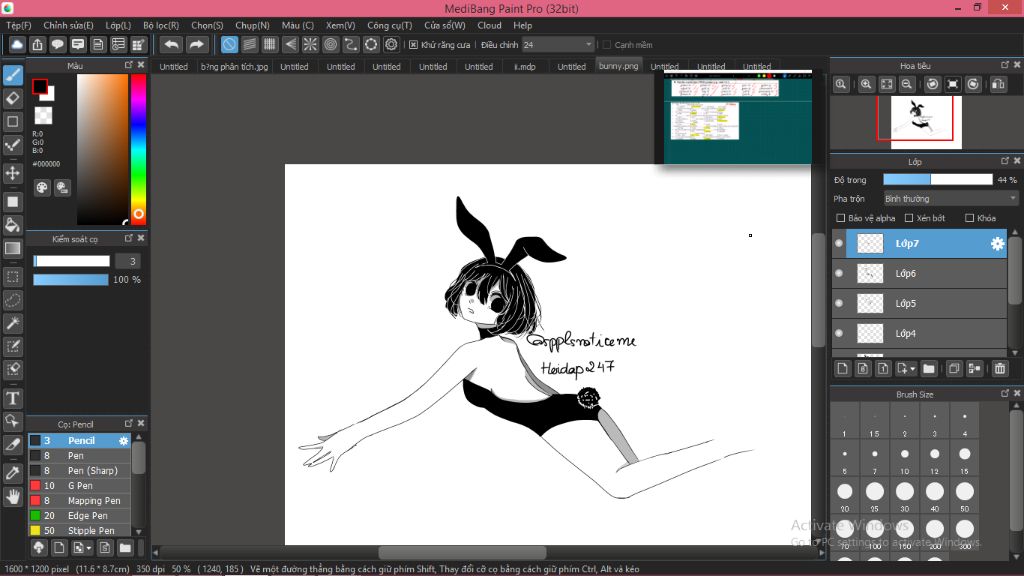Select the G Pen brush
1024x576 pixels.
click(x=80, y=486)
